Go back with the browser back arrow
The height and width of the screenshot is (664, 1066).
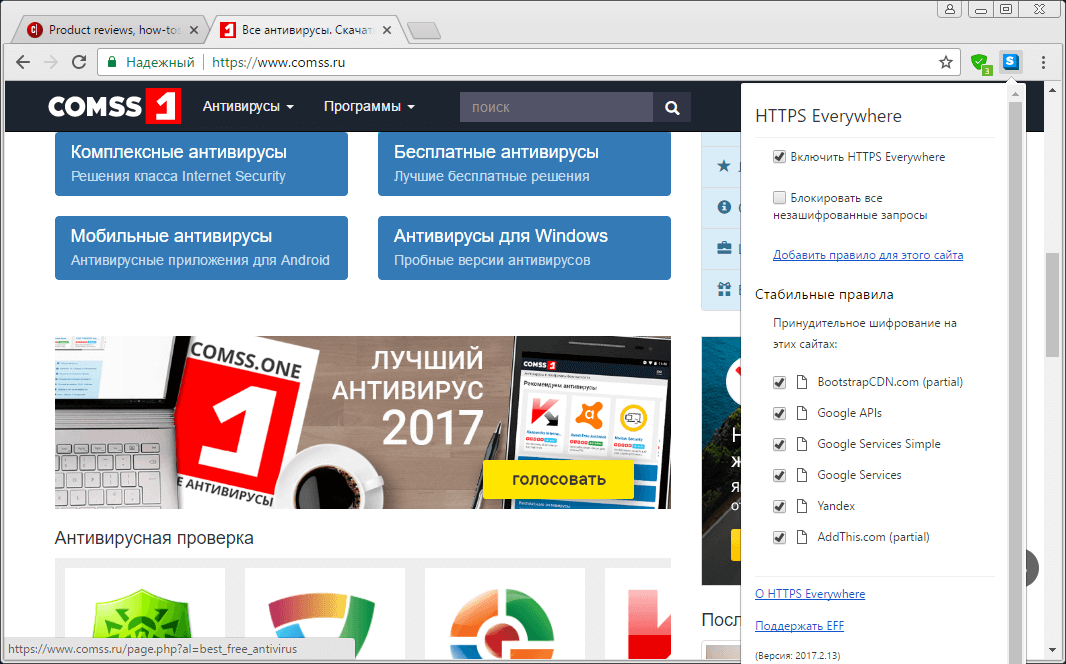click(x=23, y=63)
